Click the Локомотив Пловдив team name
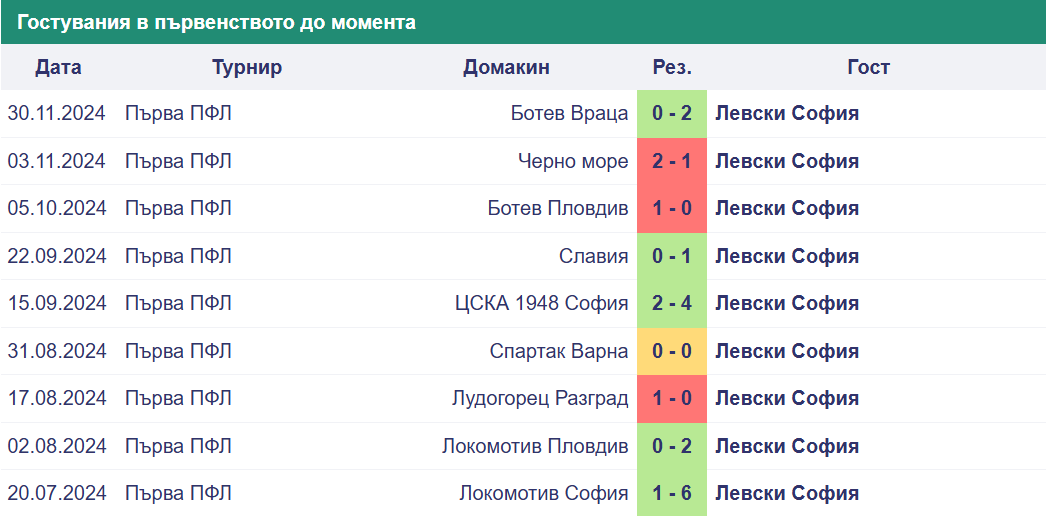 (535, 446)
